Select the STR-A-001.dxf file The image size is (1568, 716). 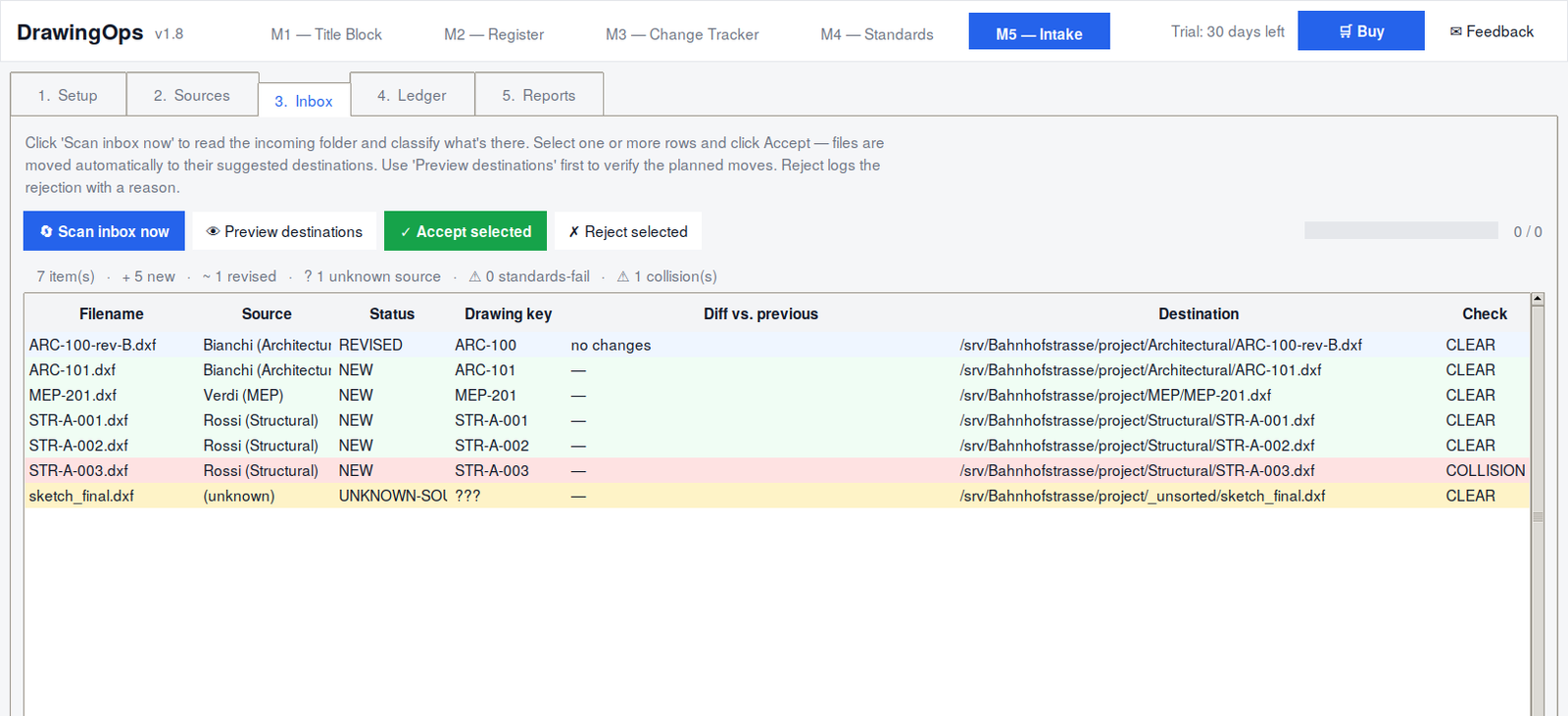776,420
